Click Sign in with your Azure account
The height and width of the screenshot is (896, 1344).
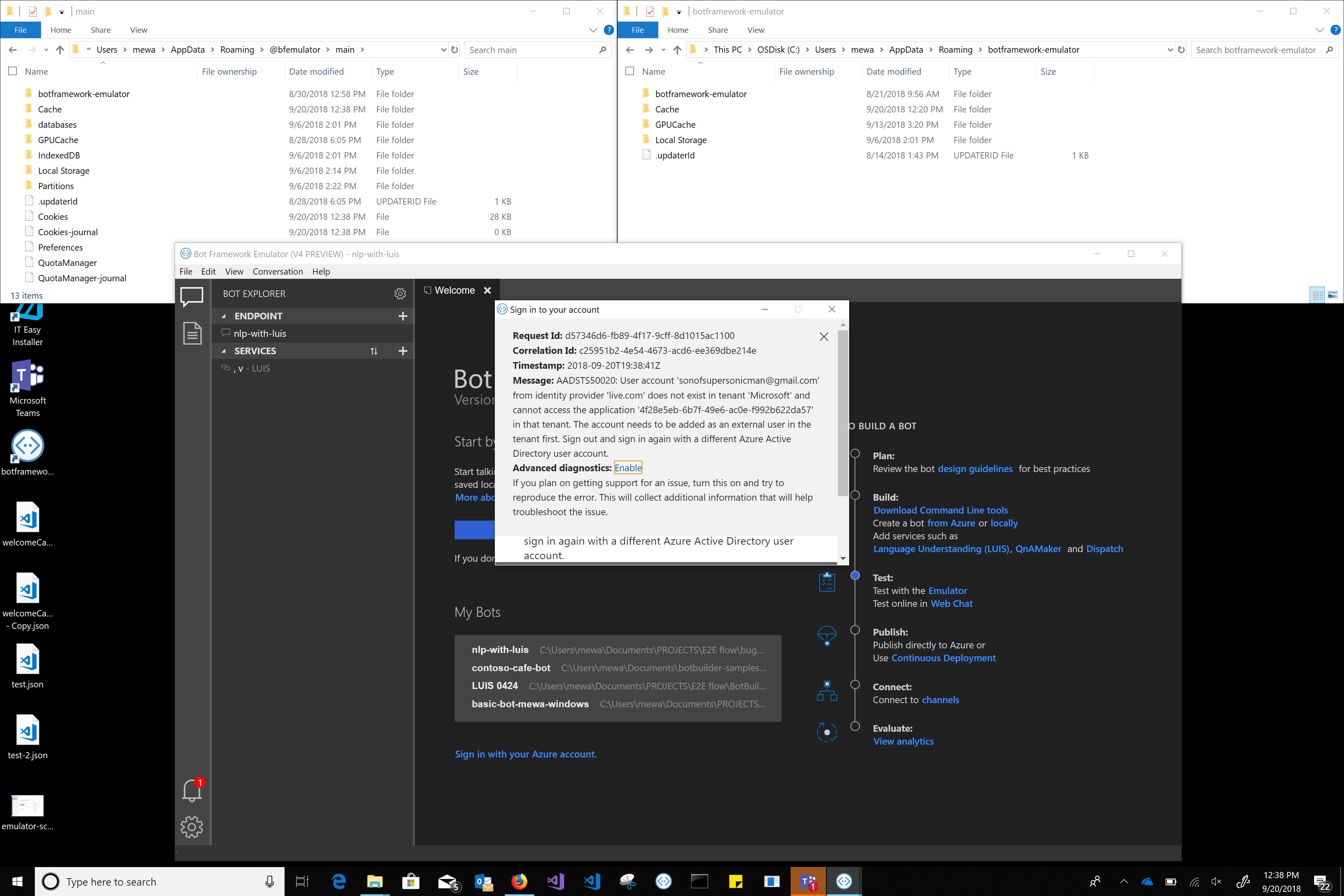tap(525, 754)
